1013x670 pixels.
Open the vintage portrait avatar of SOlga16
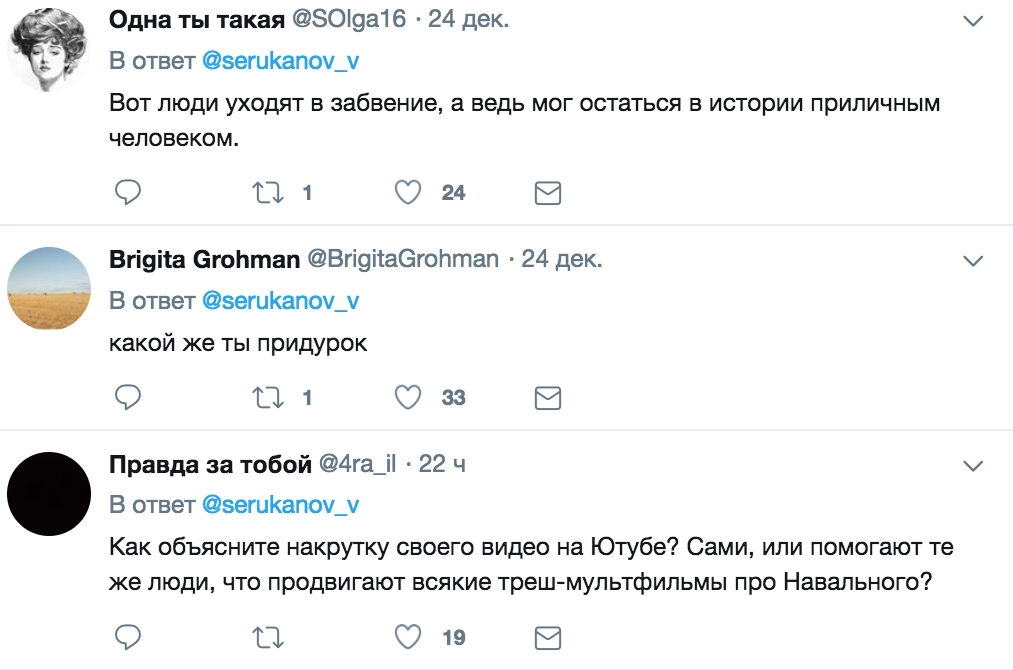[x=49, y=48]
